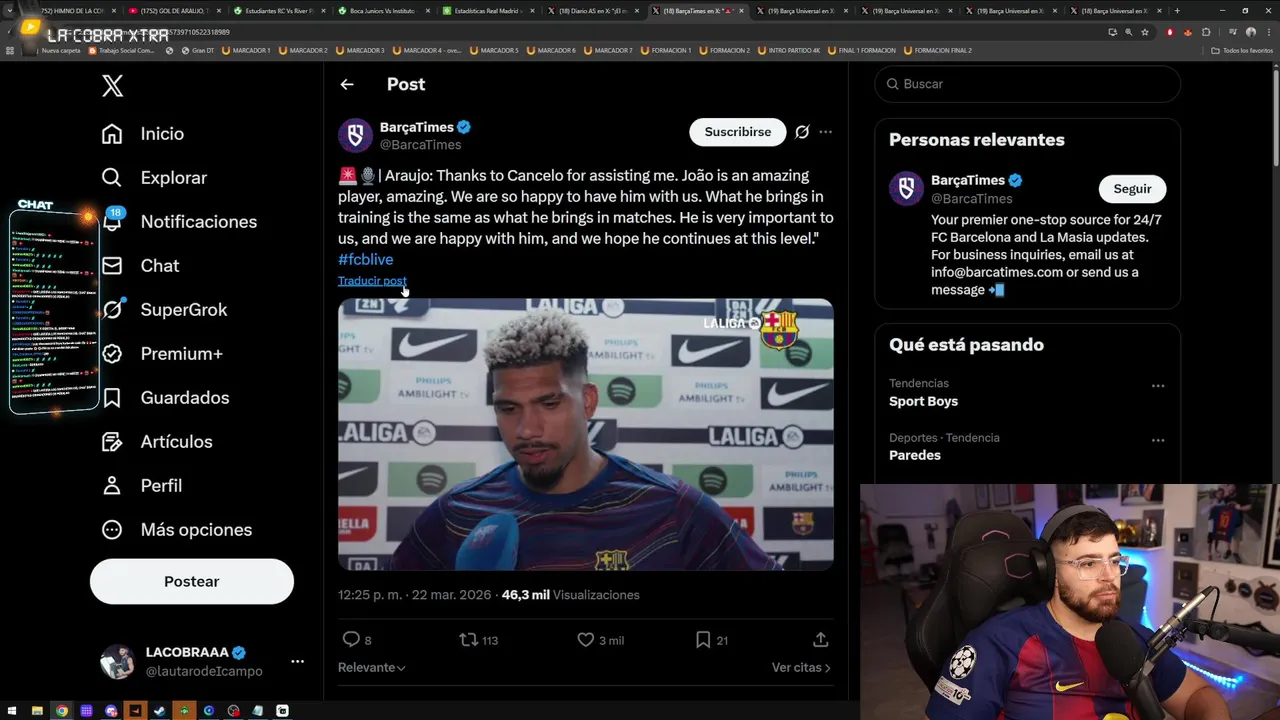1280x720 pixels.
Task: Open BarçaTimes in Personas relevantes
Action: tap(968, 180)
